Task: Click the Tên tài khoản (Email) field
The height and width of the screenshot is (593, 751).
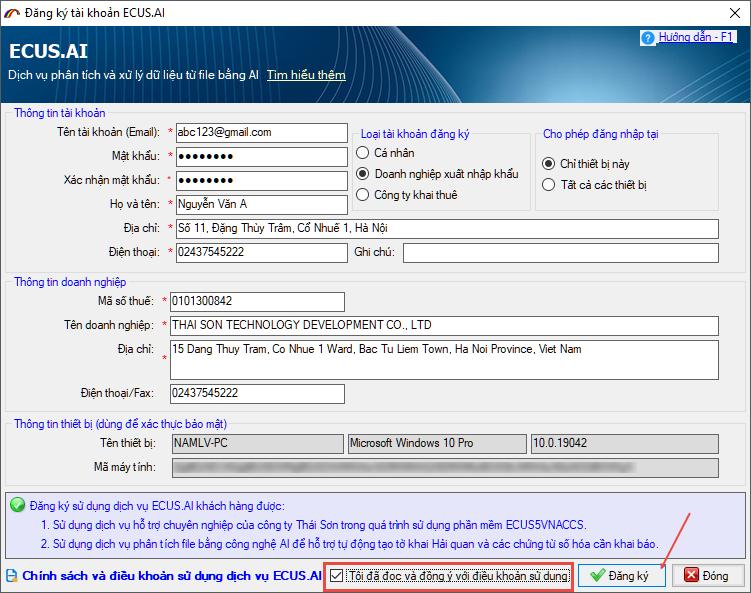Action: (259, 132)
